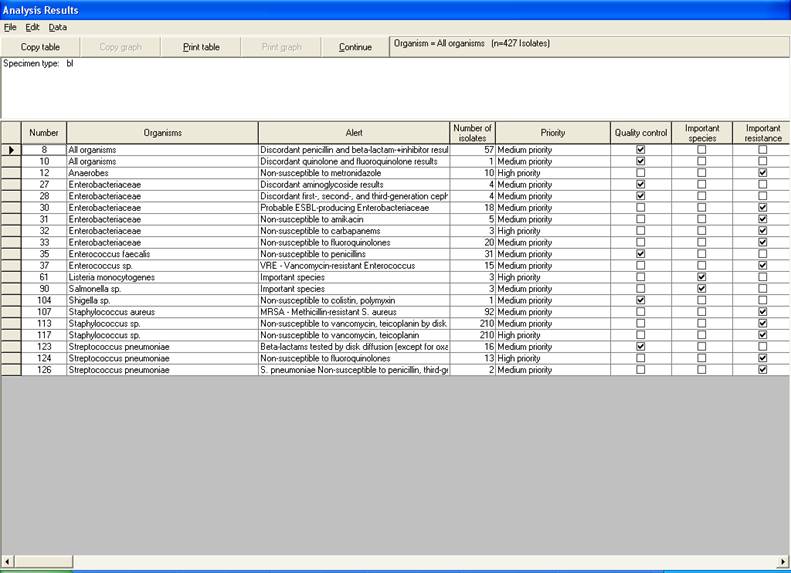Toggle Quality control checkbox for row 123
The width and height of the screenshot is (791, 573).
[641, 347]
